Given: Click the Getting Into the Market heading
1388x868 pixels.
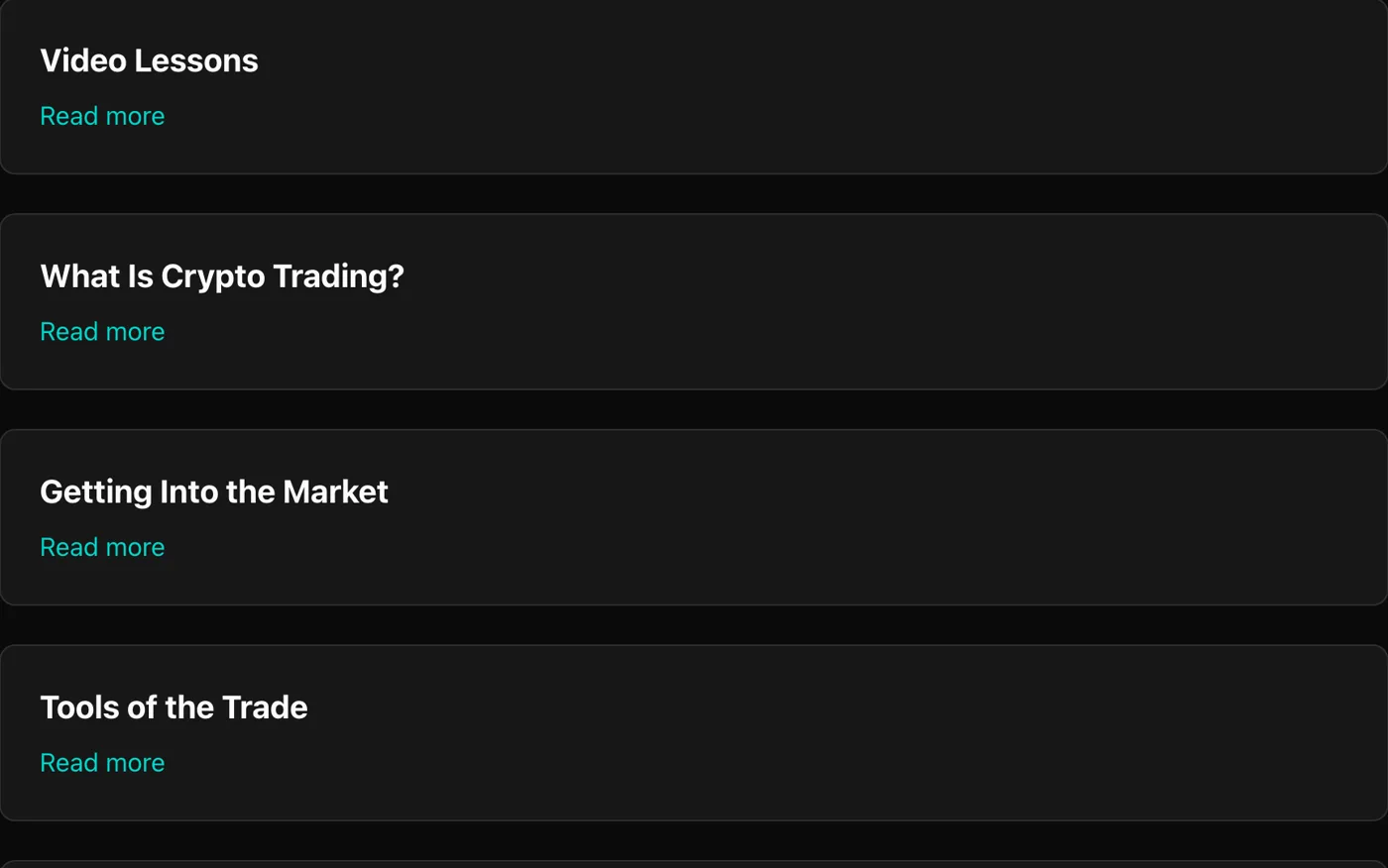Looking at the screenshot, I should click(214, 491).
